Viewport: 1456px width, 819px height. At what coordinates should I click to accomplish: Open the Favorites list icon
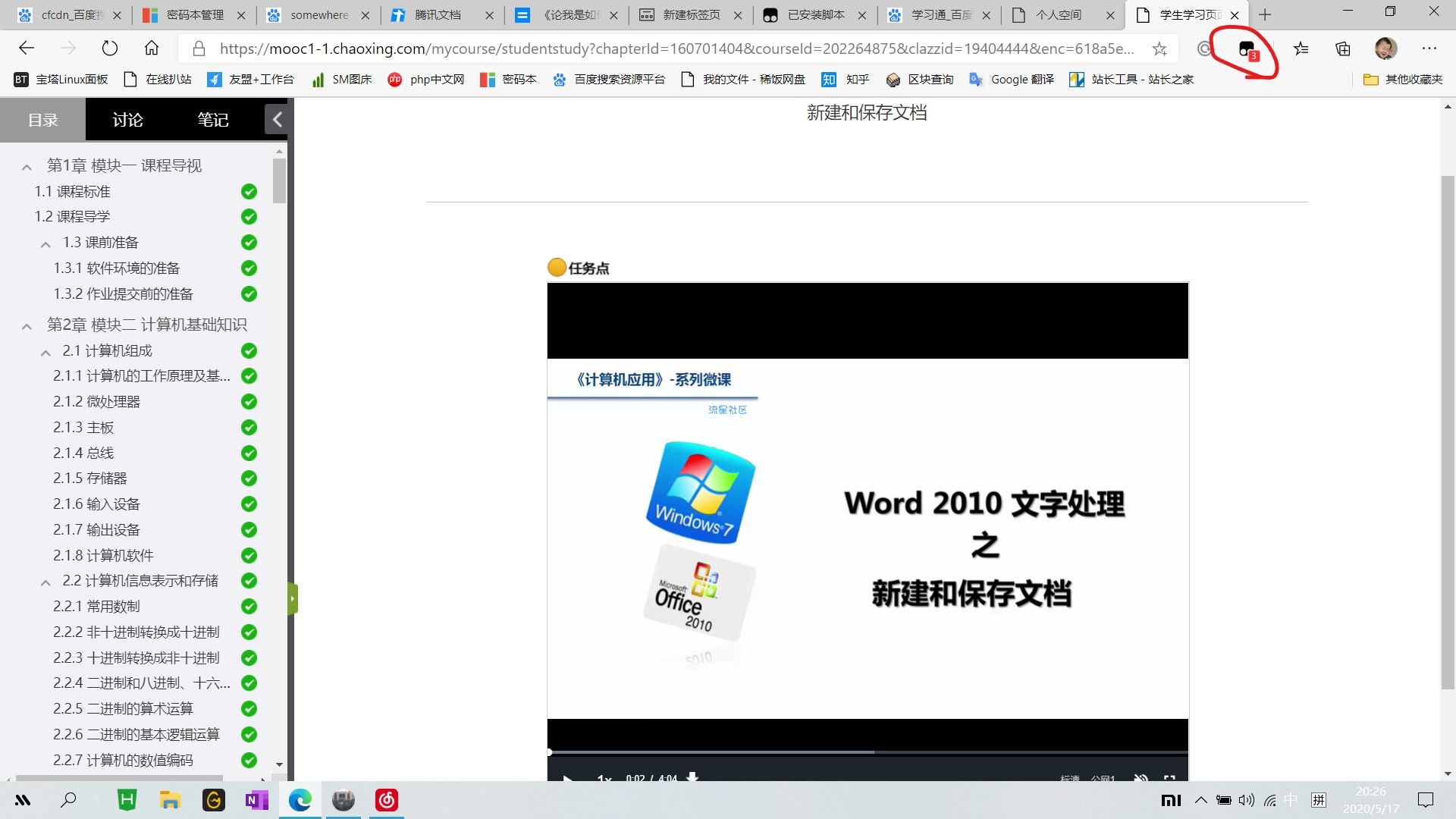[1301, 49]
